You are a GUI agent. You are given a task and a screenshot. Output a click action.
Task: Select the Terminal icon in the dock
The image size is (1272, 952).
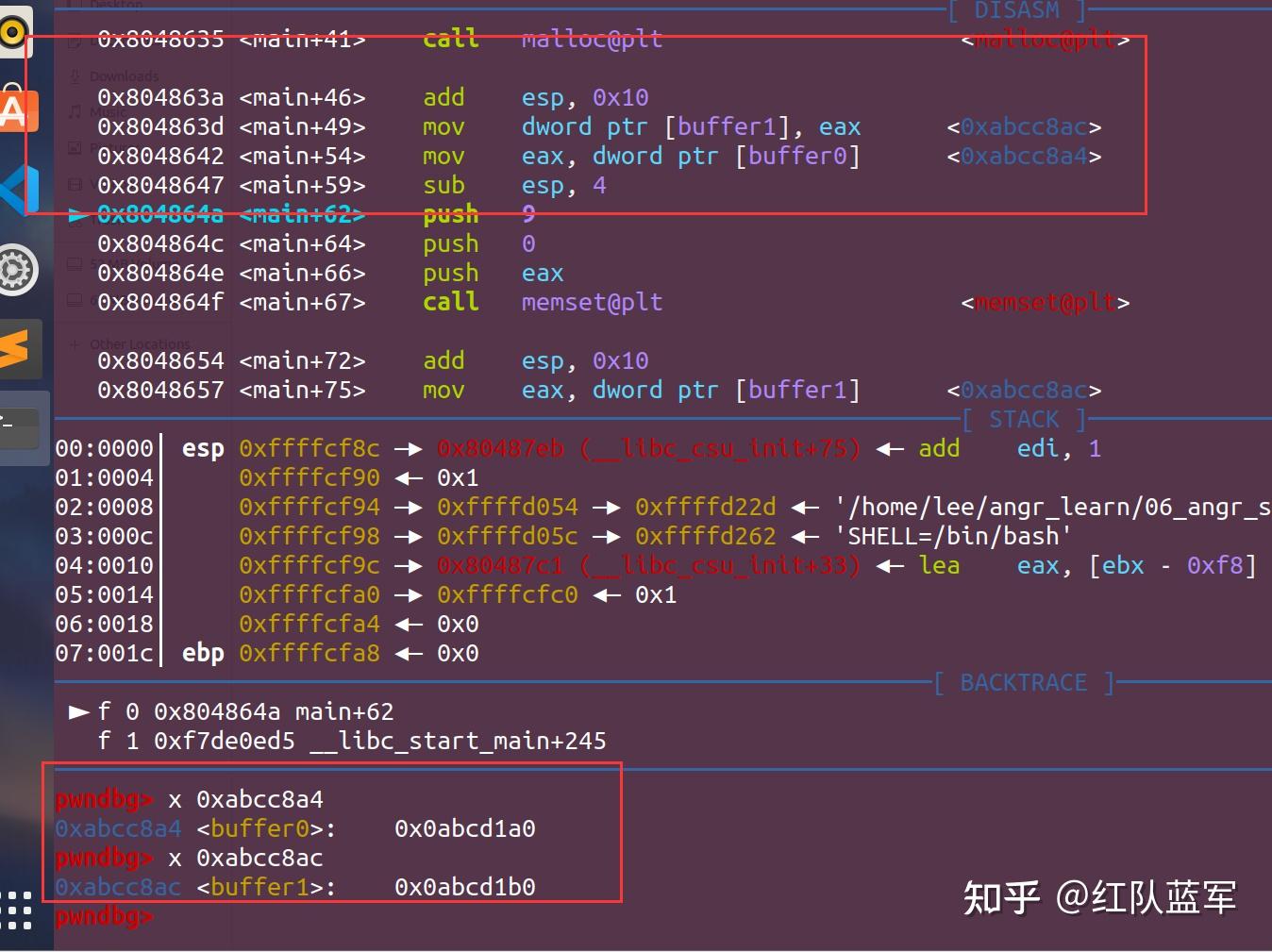pos(19,426)
